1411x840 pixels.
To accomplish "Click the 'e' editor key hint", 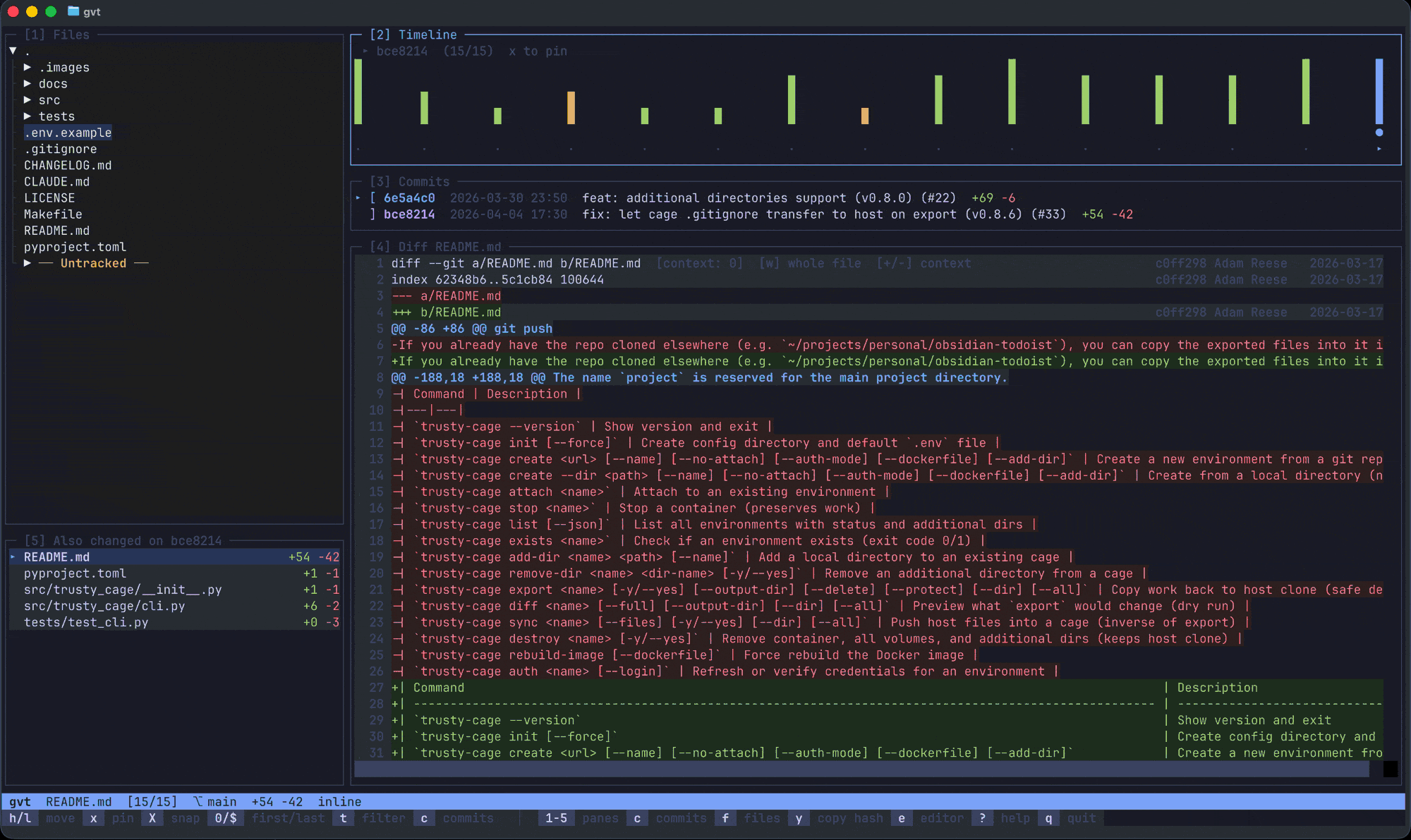I will (x=901, y=818).
